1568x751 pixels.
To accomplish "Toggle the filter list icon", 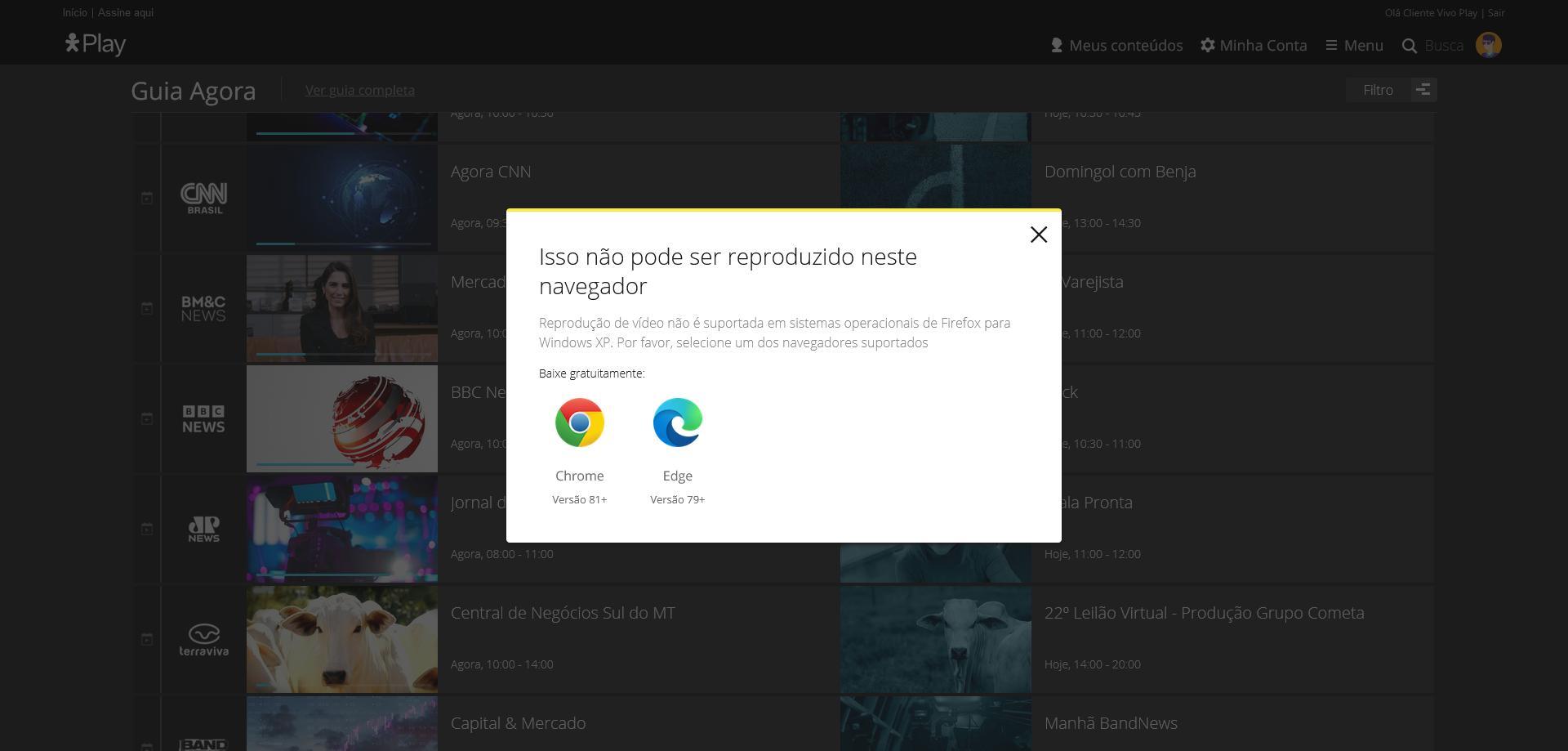I will pos(1423,90).
